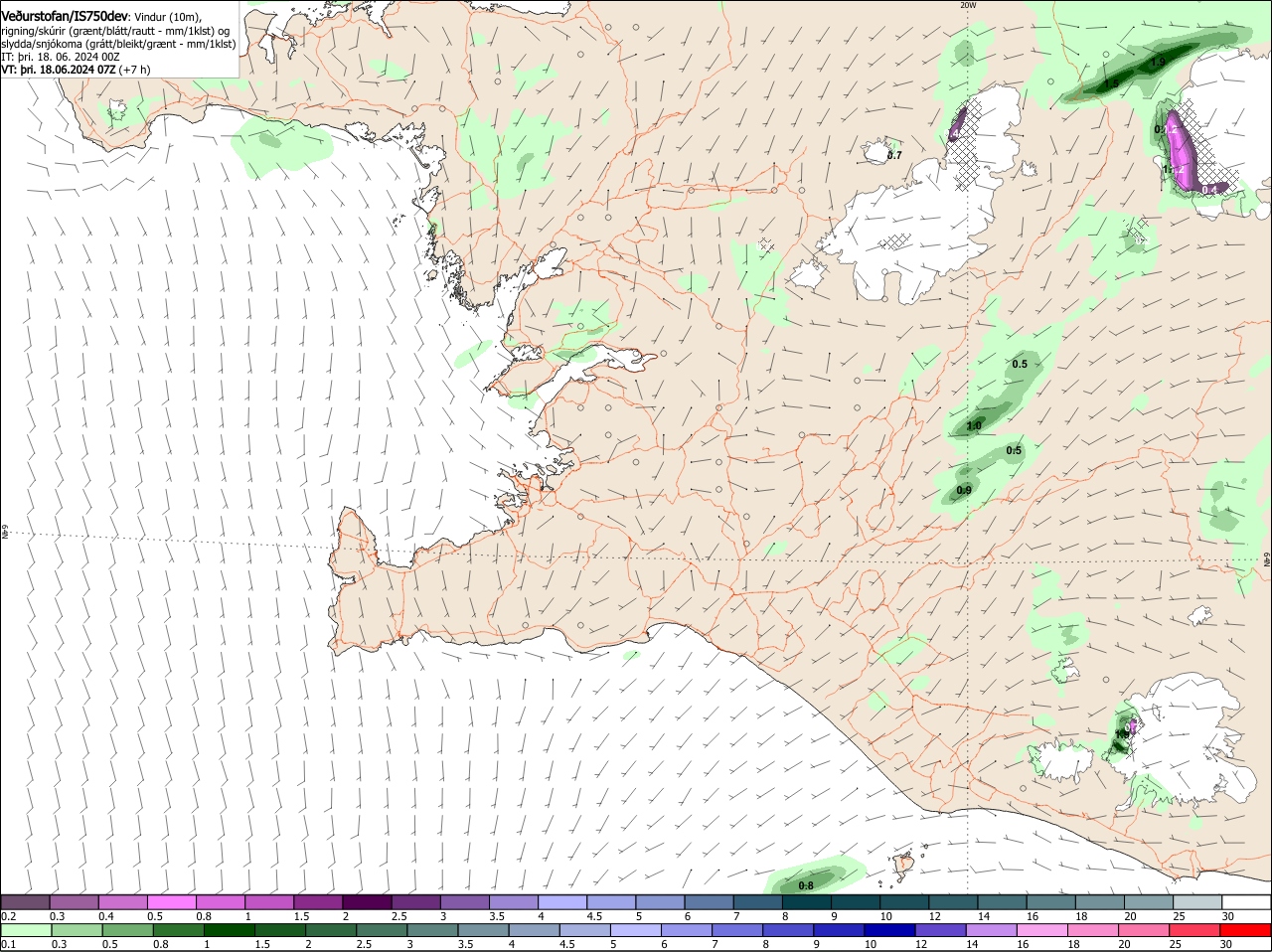The width and height of the screenshot is (1272, 952).
Task: Pick the lower-row navy blue swatch at 10
Action: click(889, 930)
